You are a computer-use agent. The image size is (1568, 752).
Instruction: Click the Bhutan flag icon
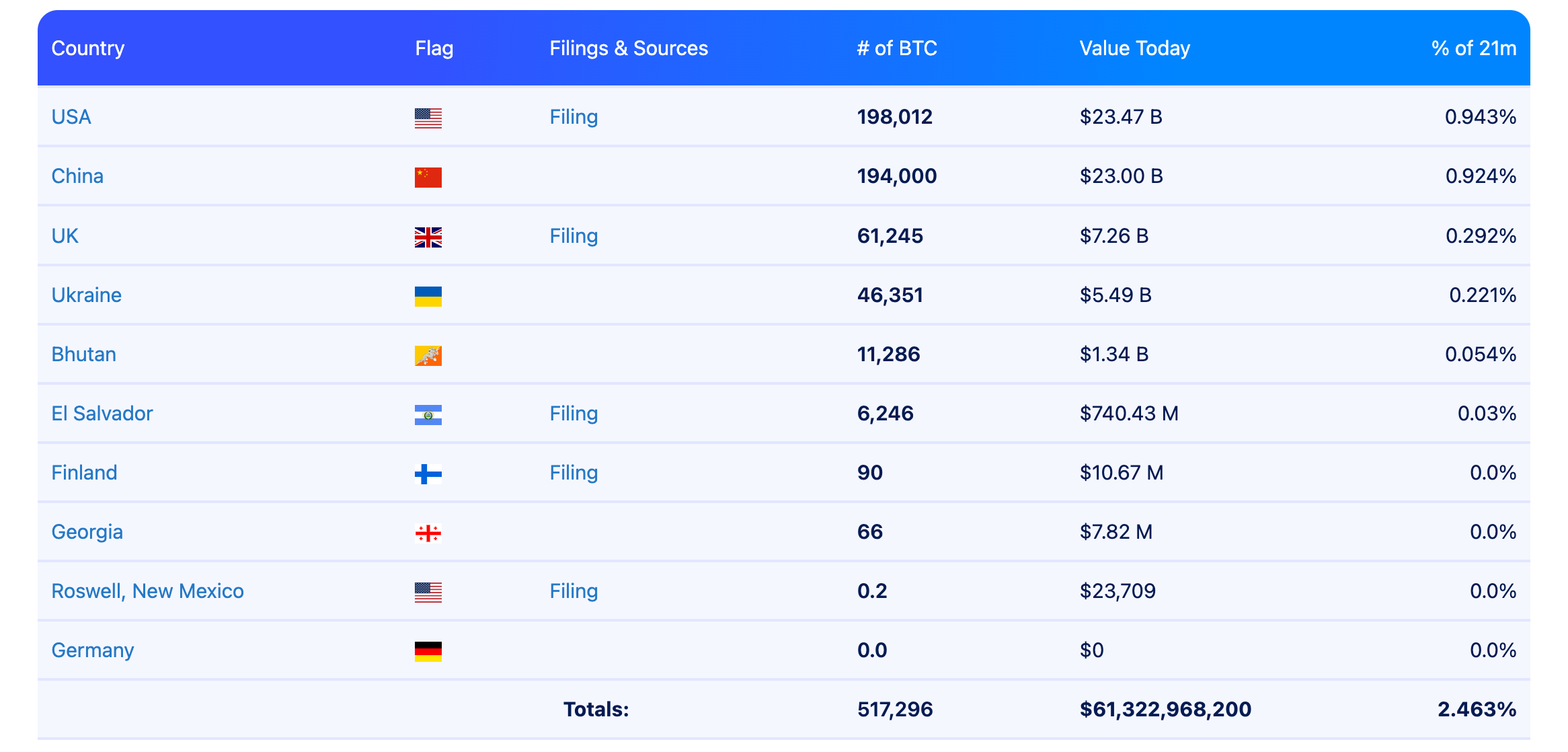[428, 355]
